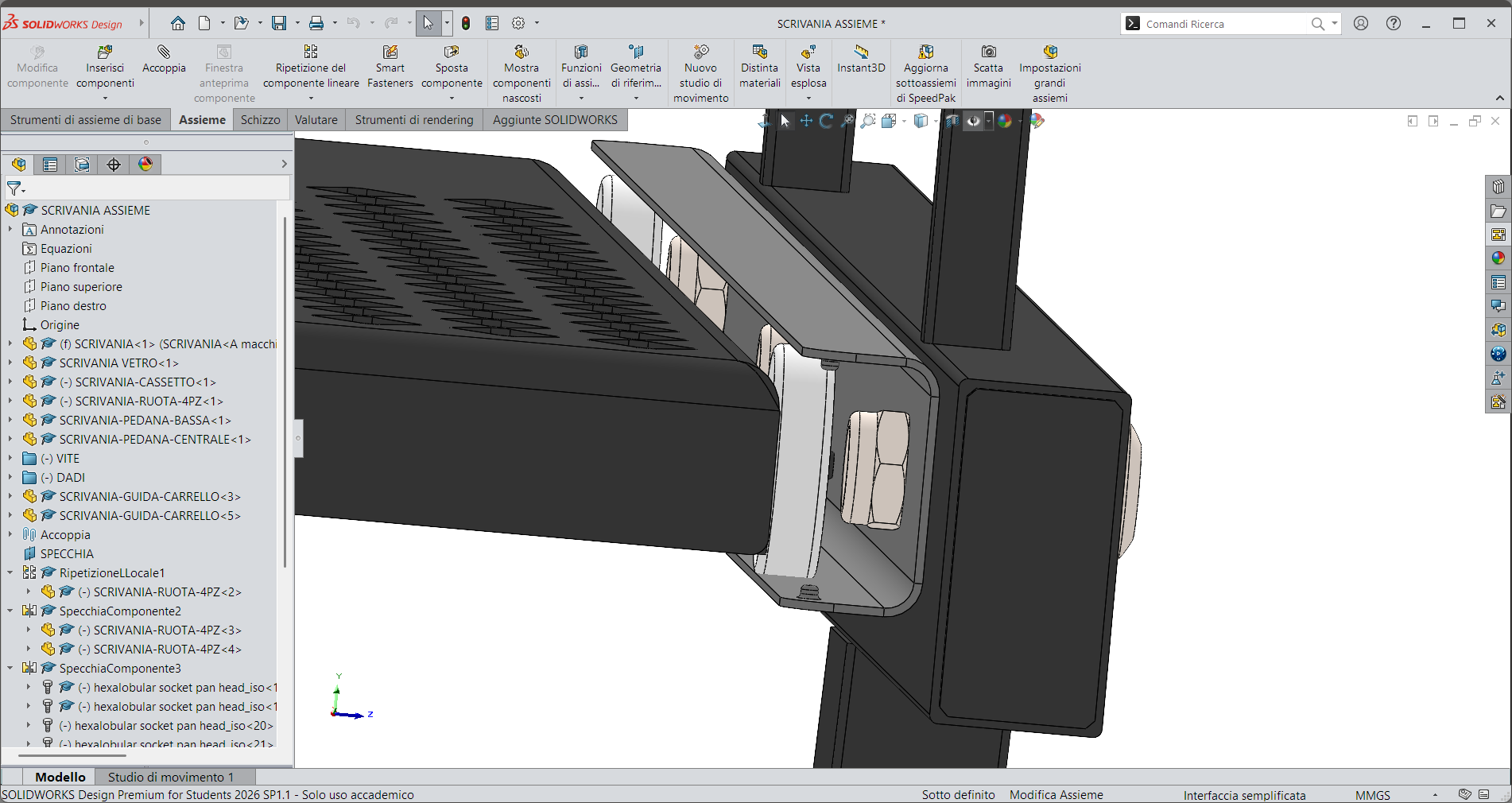Expand the VITE folder
The image size is (1512, 803).
coord(10,458)
